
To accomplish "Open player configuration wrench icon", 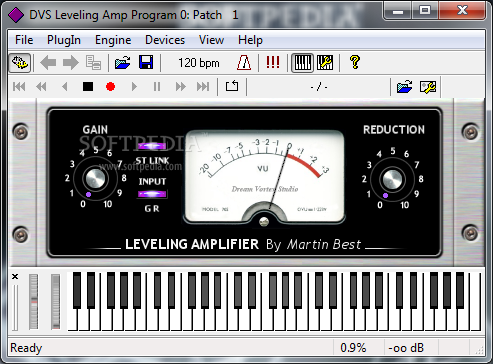I will (428, 87).
